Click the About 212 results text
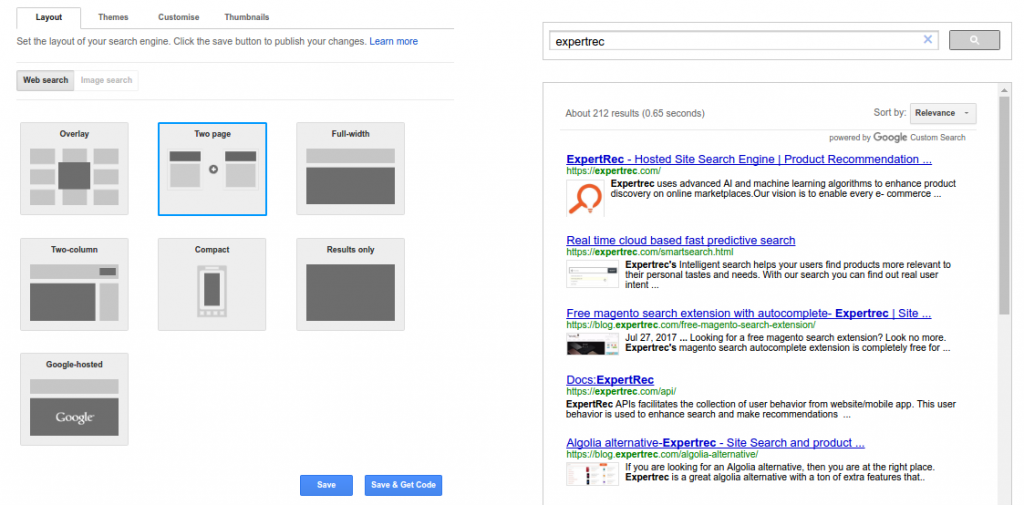 coord(635,114)
